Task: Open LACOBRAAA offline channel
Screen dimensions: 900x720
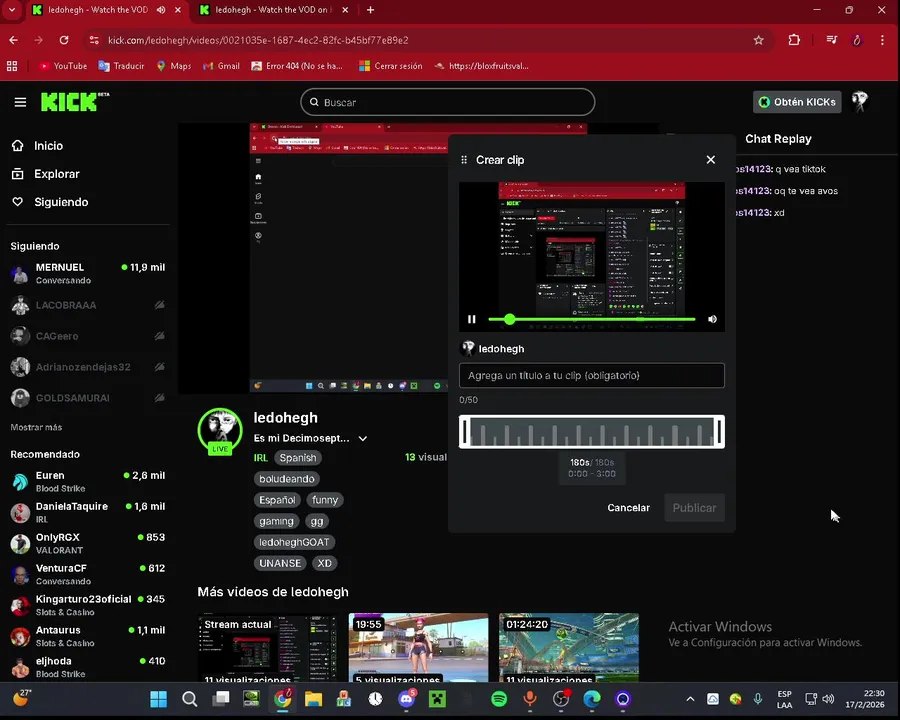Action: coord(87,305)
